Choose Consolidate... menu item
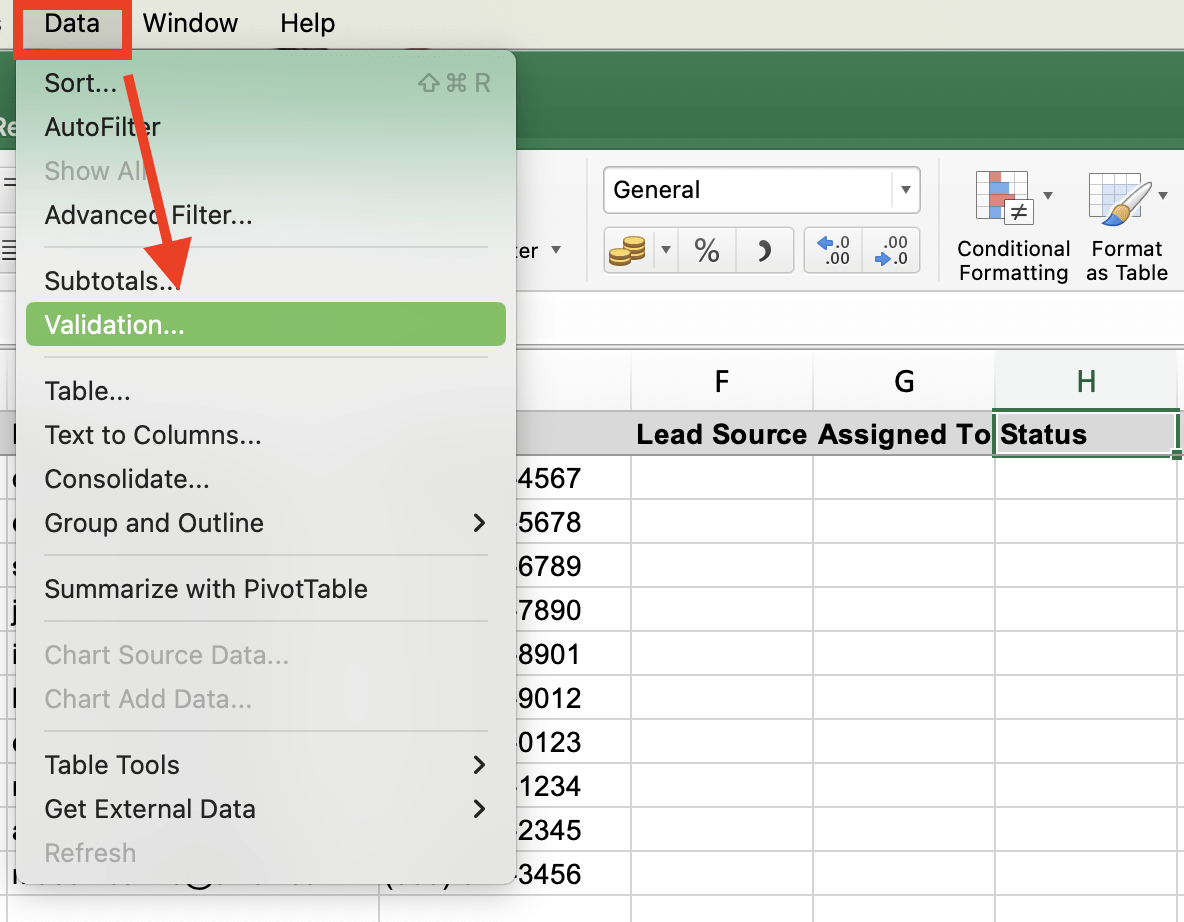The width and height of the screenshot is (1184, 922). (x=266, y=479)
